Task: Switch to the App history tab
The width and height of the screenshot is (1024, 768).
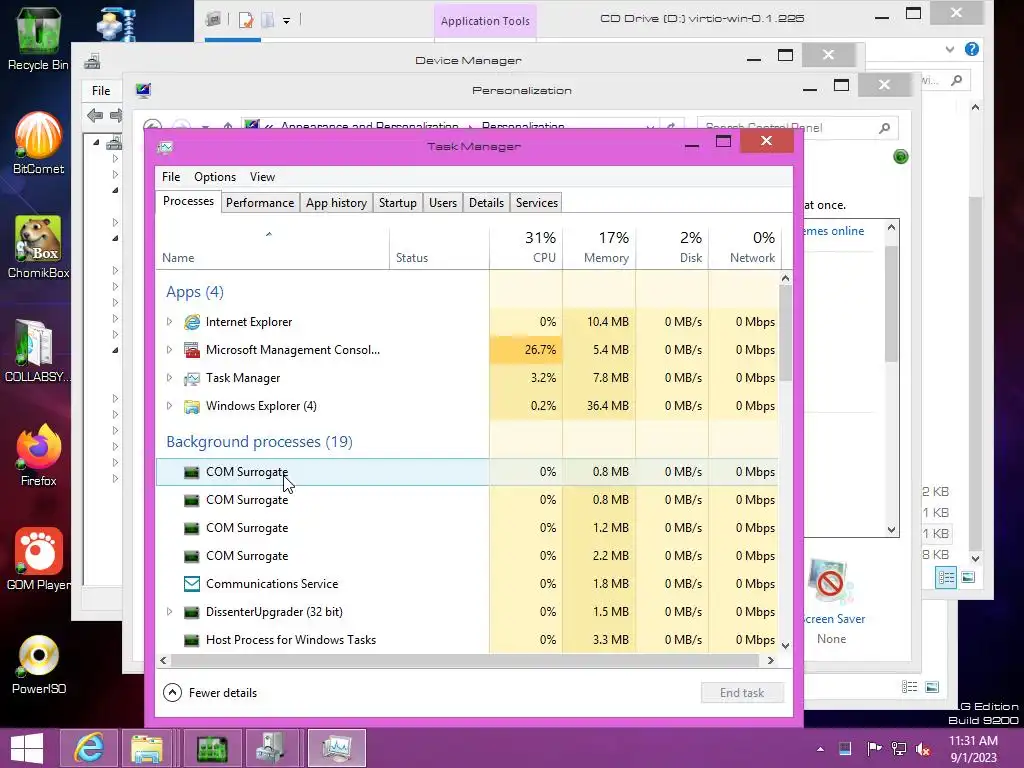Action: [x=336, y=203]
